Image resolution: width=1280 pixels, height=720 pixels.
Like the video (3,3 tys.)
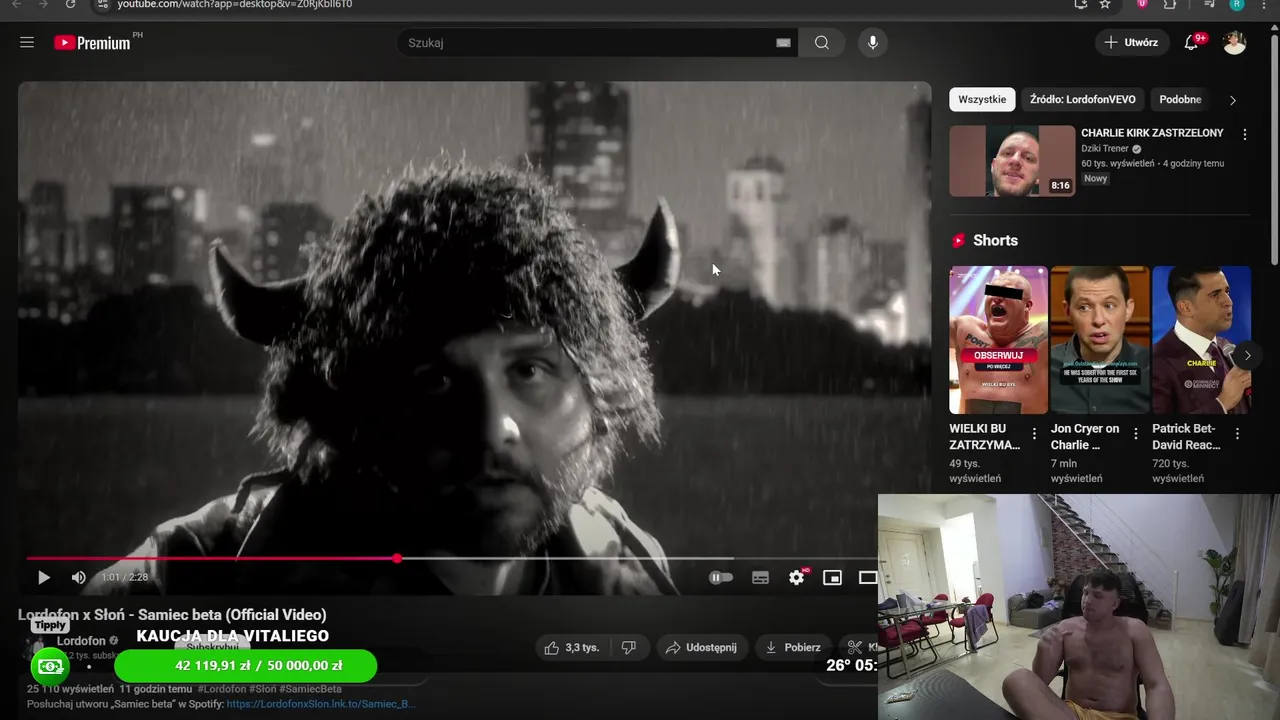[571, 647]
